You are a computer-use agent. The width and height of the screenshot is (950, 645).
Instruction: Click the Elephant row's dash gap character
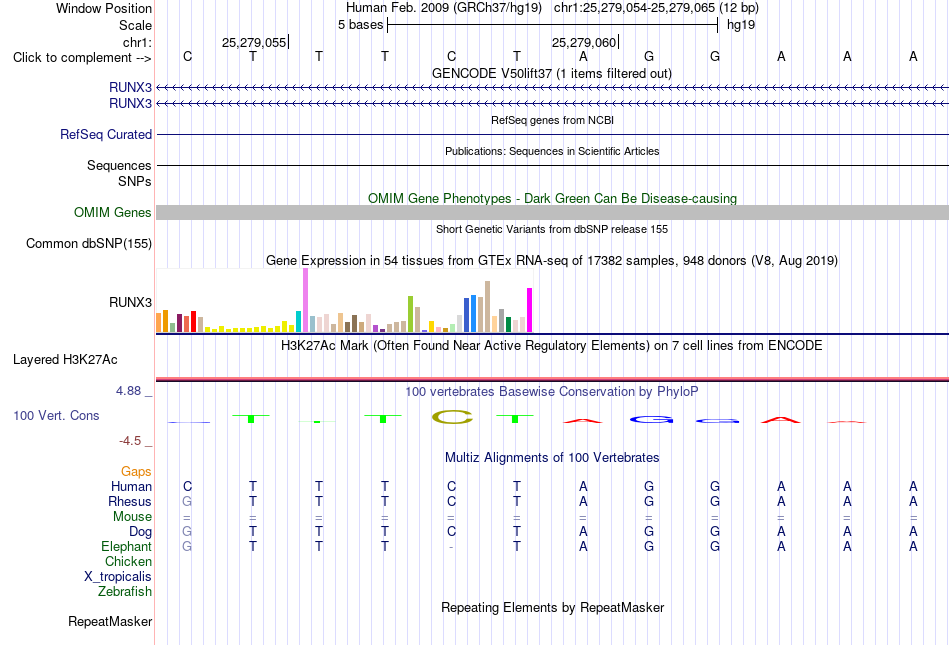pos(451,547)
